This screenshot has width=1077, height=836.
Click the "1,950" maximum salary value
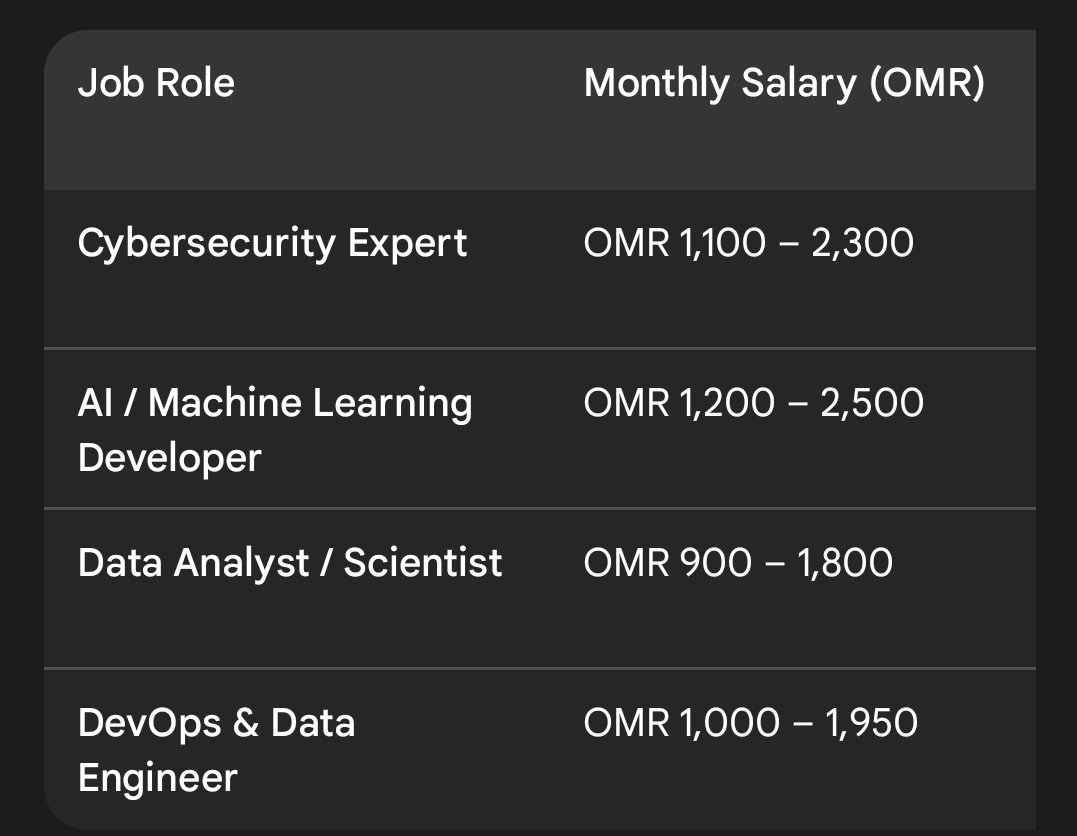[x=871, y=723]
